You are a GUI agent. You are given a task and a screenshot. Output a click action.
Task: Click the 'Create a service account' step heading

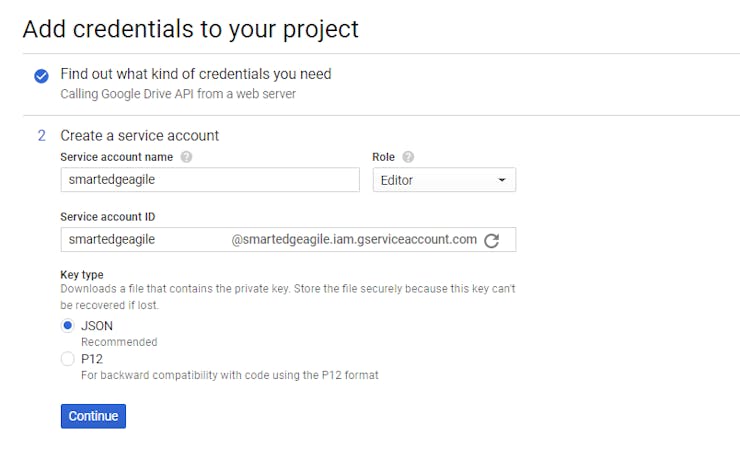(x=139, y=135)
